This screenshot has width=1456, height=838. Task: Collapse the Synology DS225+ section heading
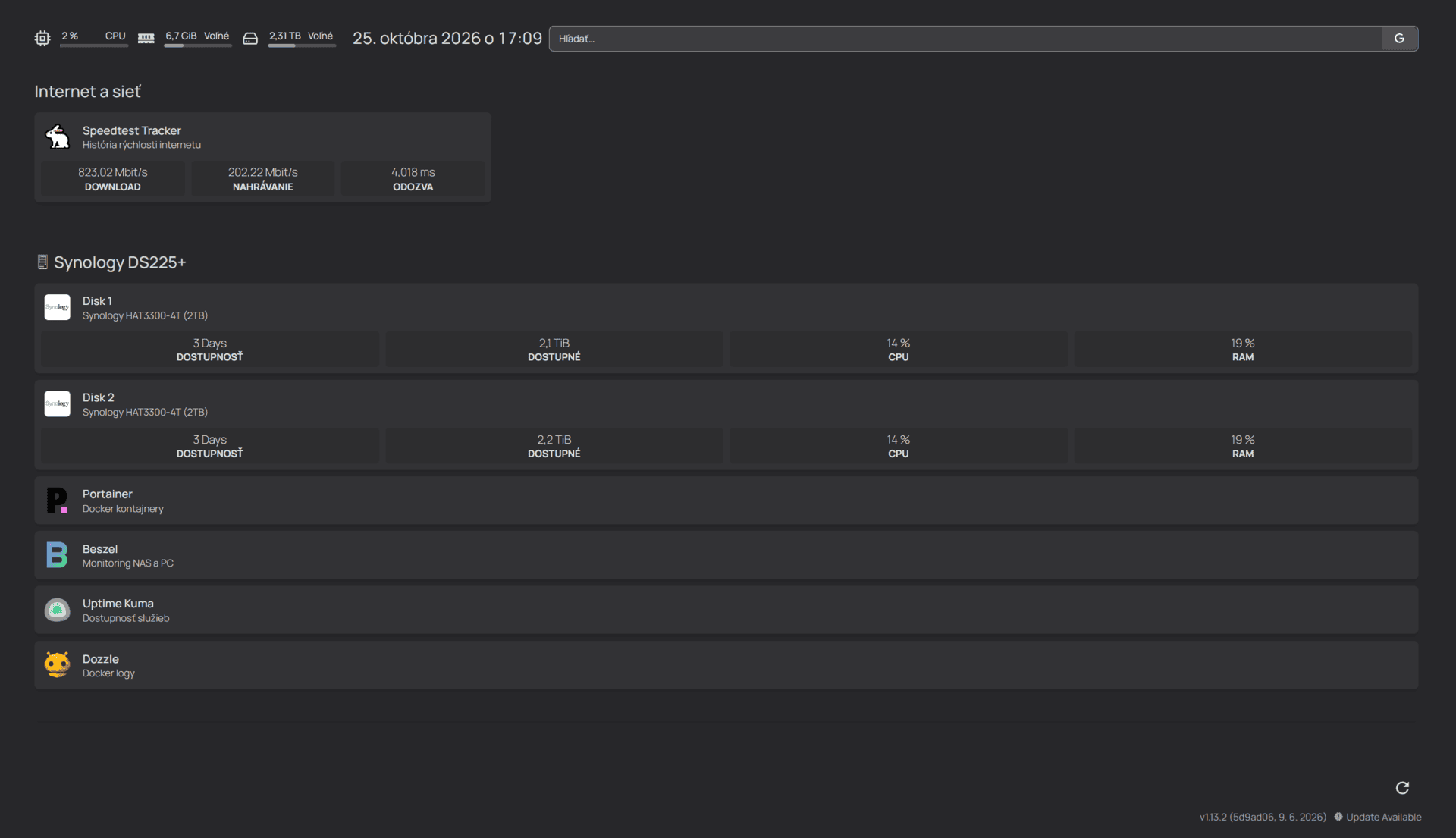pyautogui.click(x=120, y=262)
